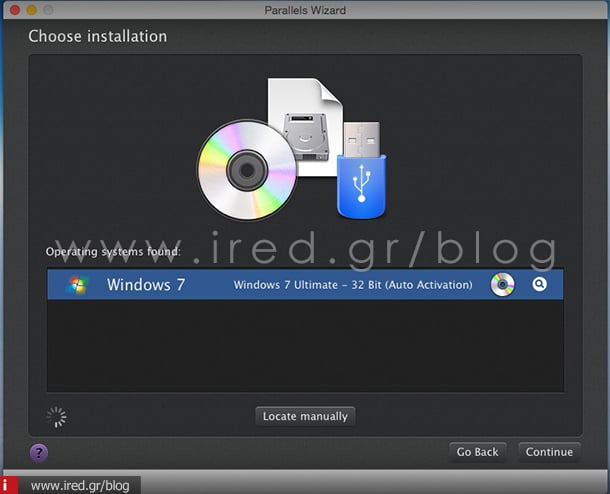The height and width of the screenshot is (494, 610).
Task: Click the blue USB flash drive image
Action: [x=361, y=170]
